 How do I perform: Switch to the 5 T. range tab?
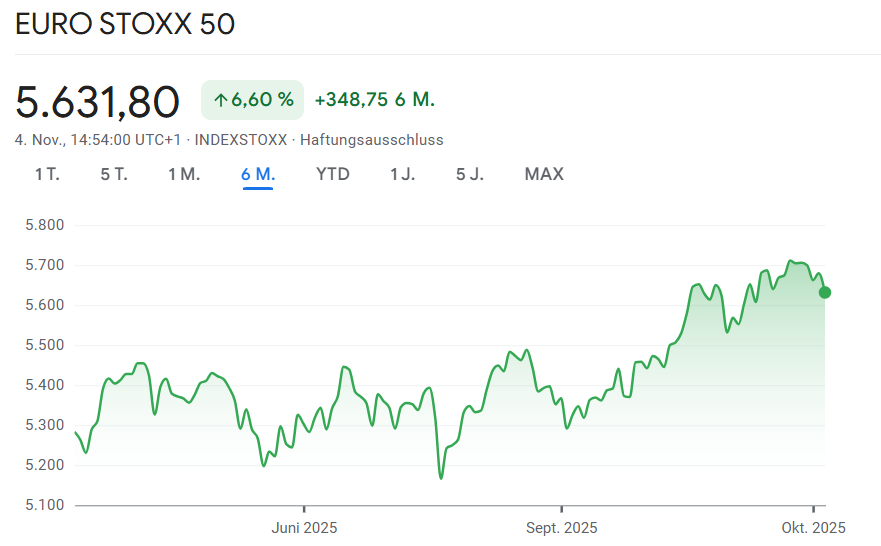(114, 174)
